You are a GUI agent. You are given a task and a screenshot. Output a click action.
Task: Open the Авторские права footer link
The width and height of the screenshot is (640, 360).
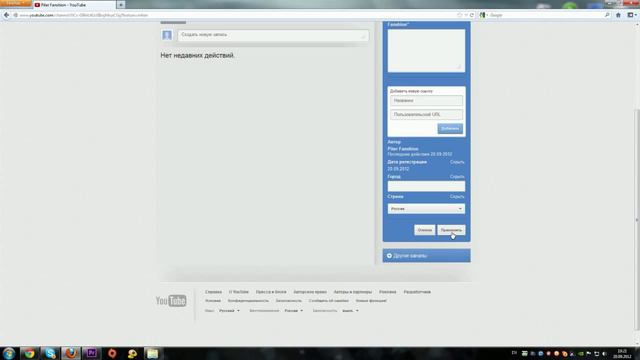310,292
